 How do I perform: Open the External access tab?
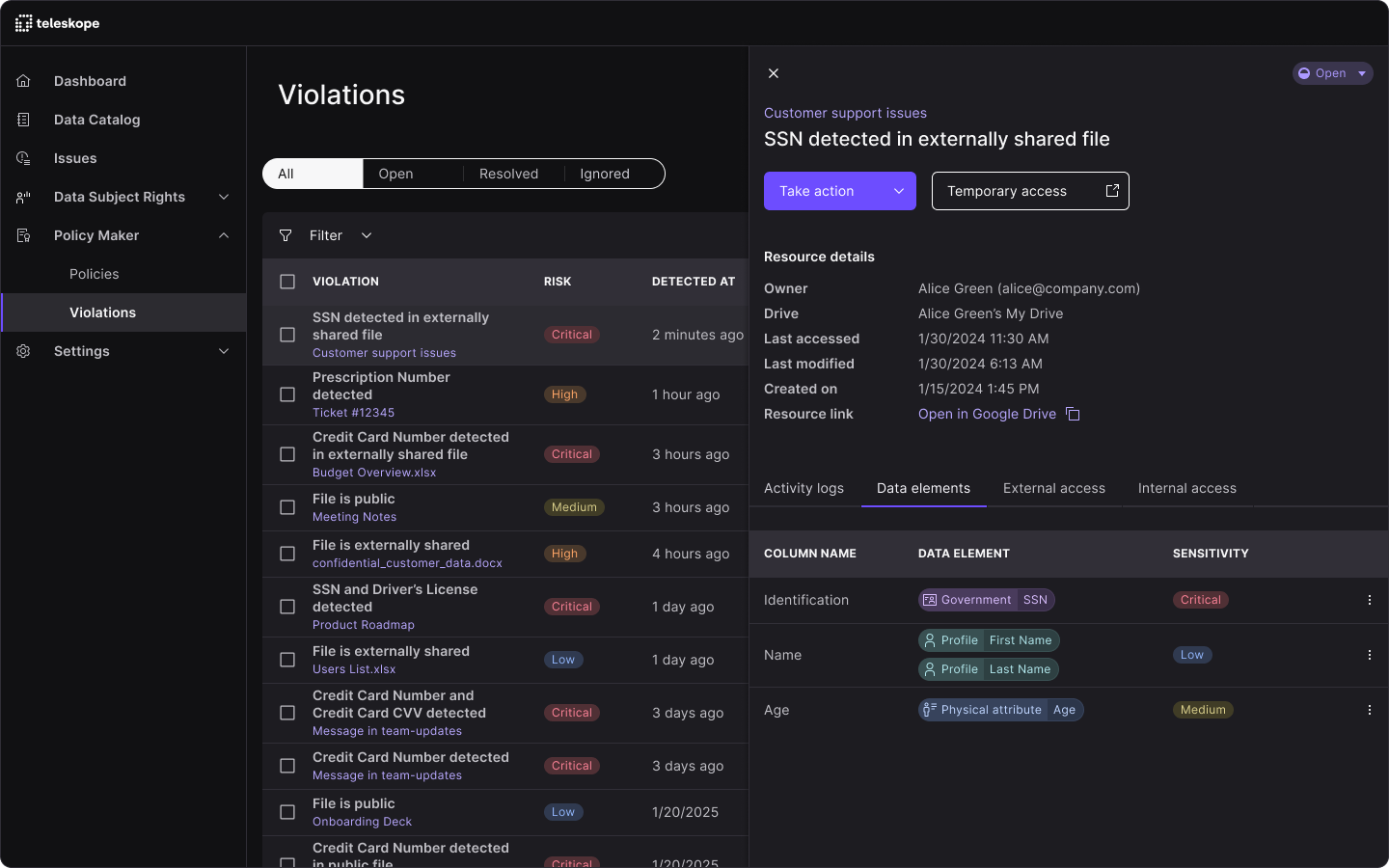pyautogui.click(x=1054, y=488)
